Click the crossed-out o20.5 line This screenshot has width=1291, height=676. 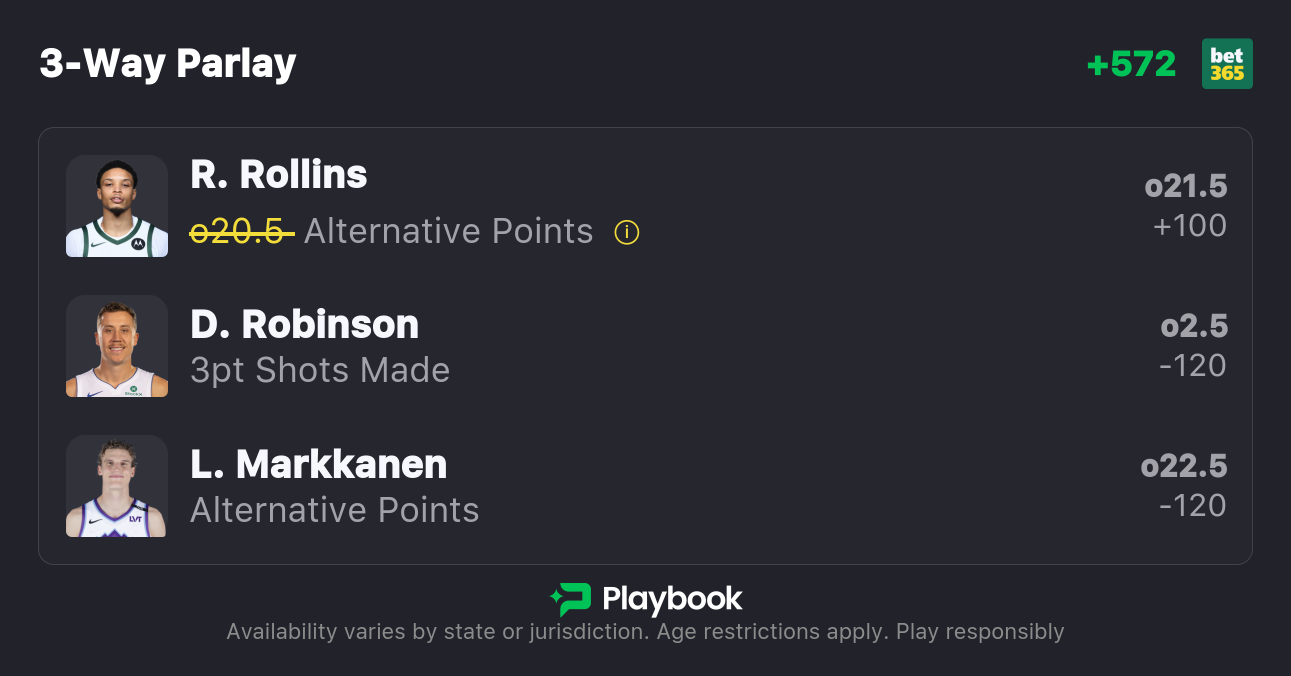point(242,232)
